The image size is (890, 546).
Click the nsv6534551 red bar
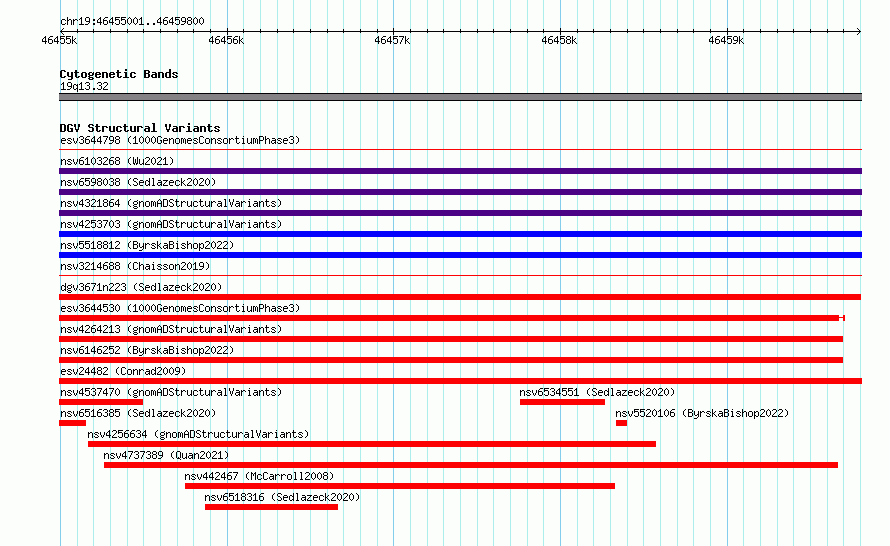point(562,402)
